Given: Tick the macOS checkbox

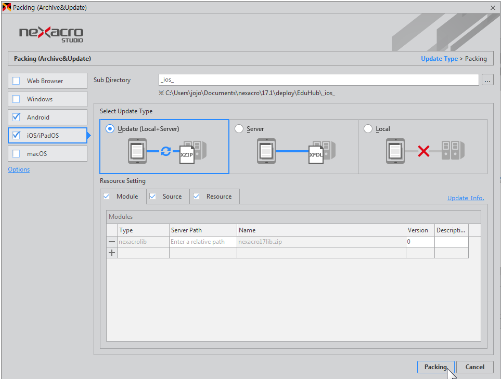Looking at the screenshot, I should click(x=16, y=154).
